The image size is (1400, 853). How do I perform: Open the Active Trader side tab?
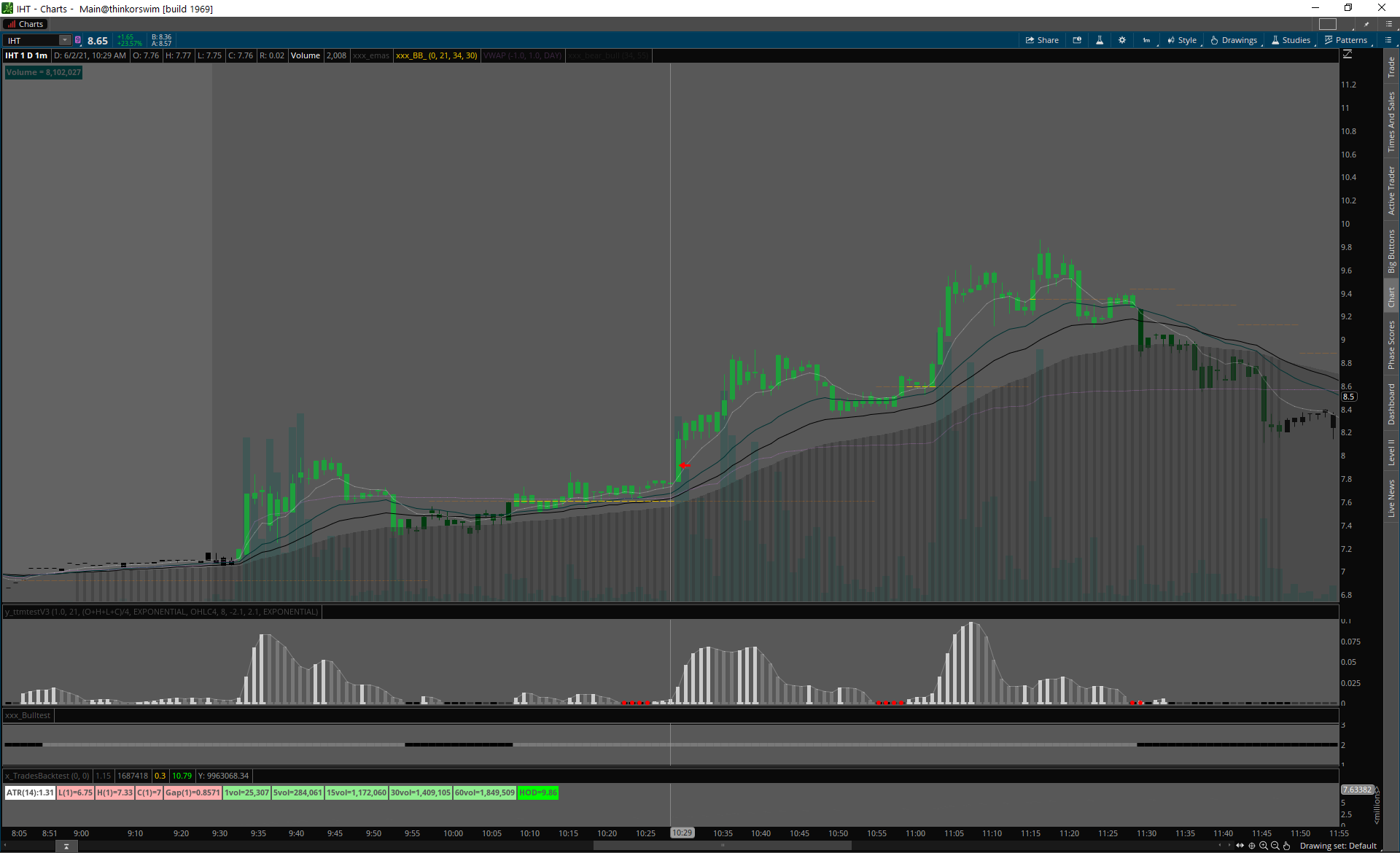(x=1391, y=190)
